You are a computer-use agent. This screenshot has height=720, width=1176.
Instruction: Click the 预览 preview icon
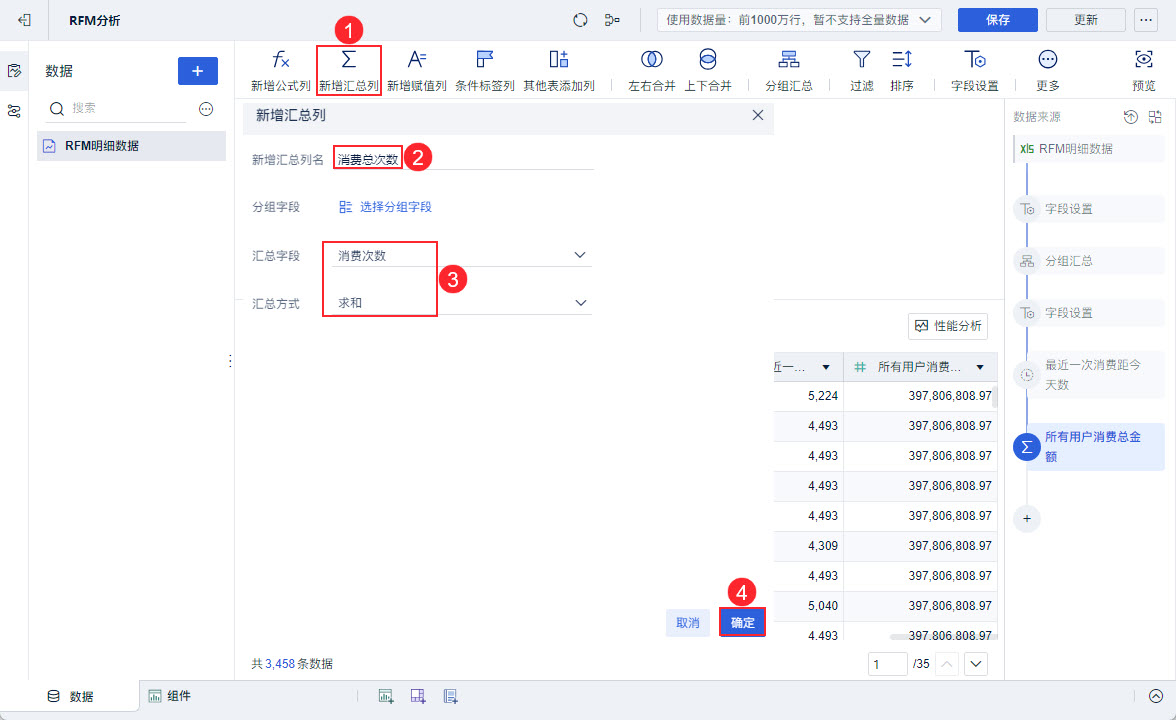[x=1144, y=60]
